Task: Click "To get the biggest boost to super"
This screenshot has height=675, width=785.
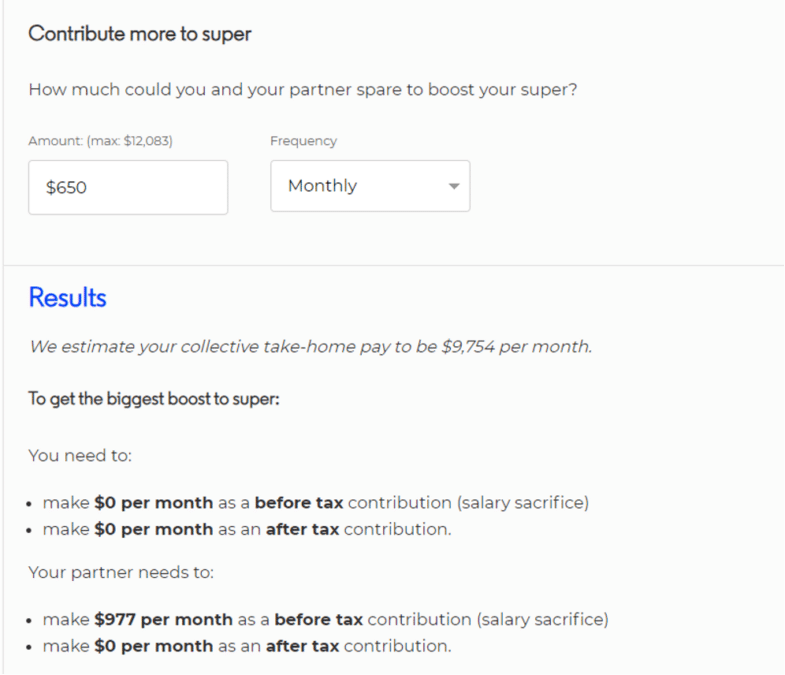Action: (153, 400)
